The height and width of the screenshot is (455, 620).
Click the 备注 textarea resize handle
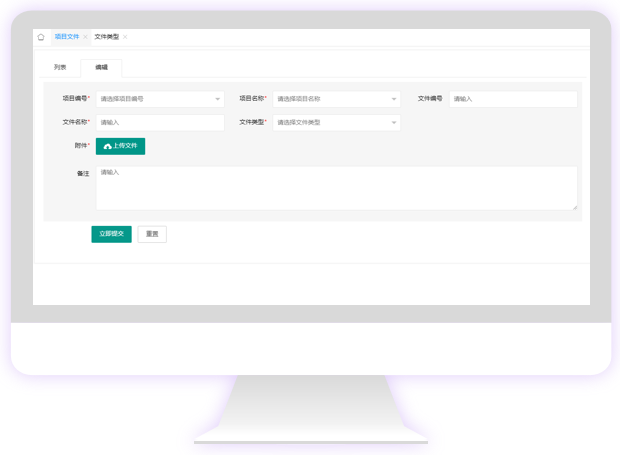574,207
